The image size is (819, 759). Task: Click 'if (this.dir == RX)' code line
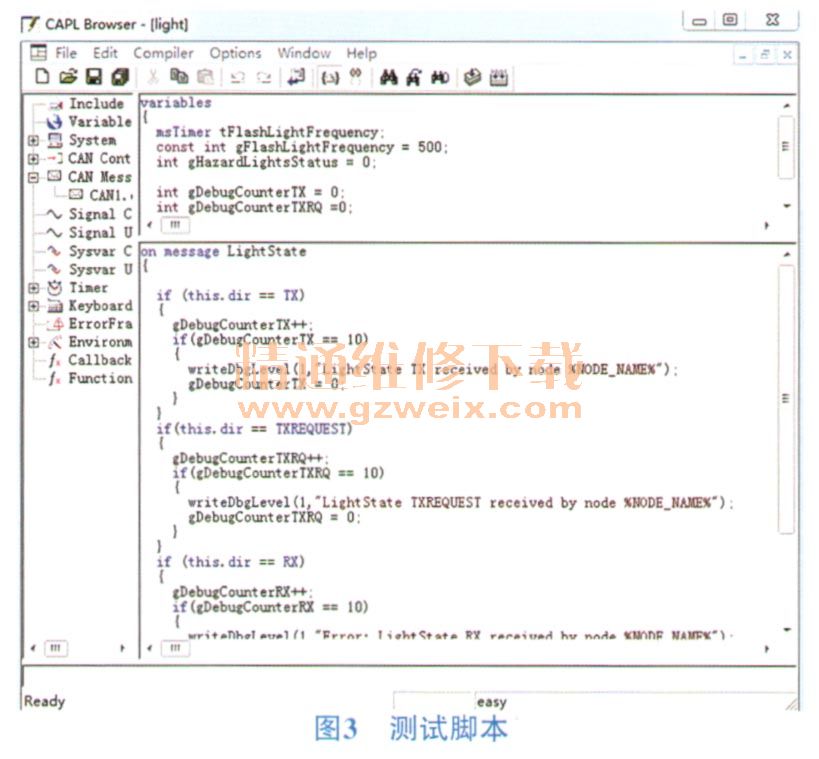coord(230,562)
